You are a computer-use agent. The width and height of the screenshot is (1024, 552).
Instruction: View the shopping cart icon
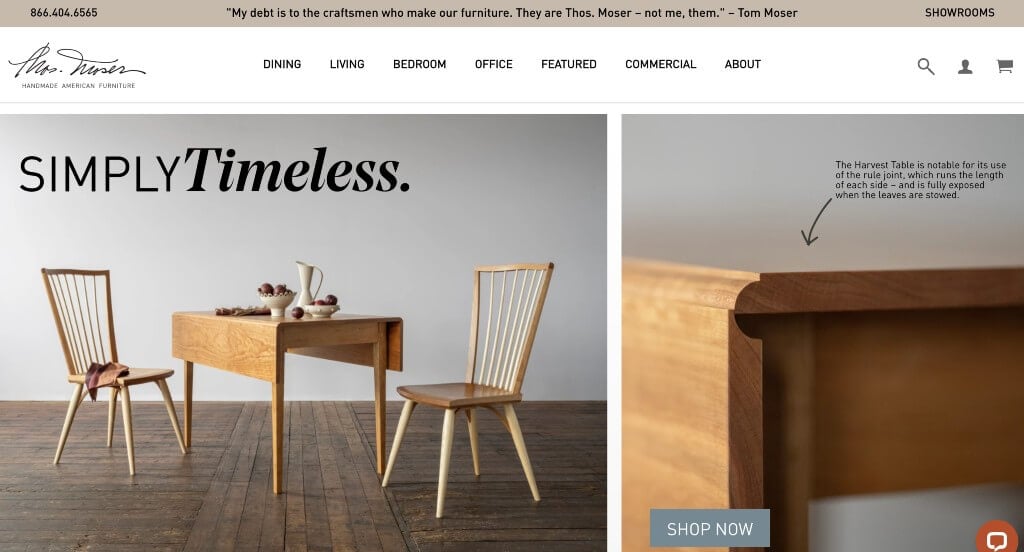pos(1004,65)
